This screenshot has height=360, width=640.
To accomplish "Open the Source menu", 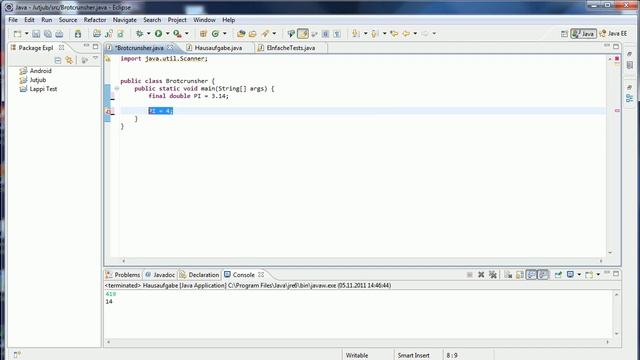I will tap(68, 20).
